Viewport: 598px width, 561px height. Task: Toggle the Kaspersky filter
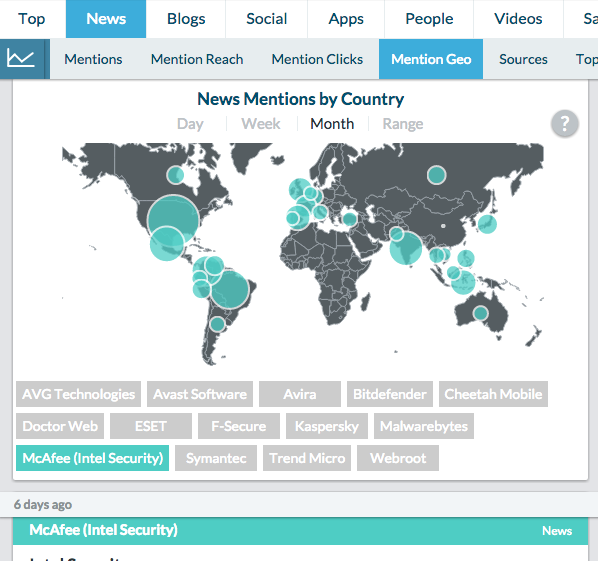point(327,426)
